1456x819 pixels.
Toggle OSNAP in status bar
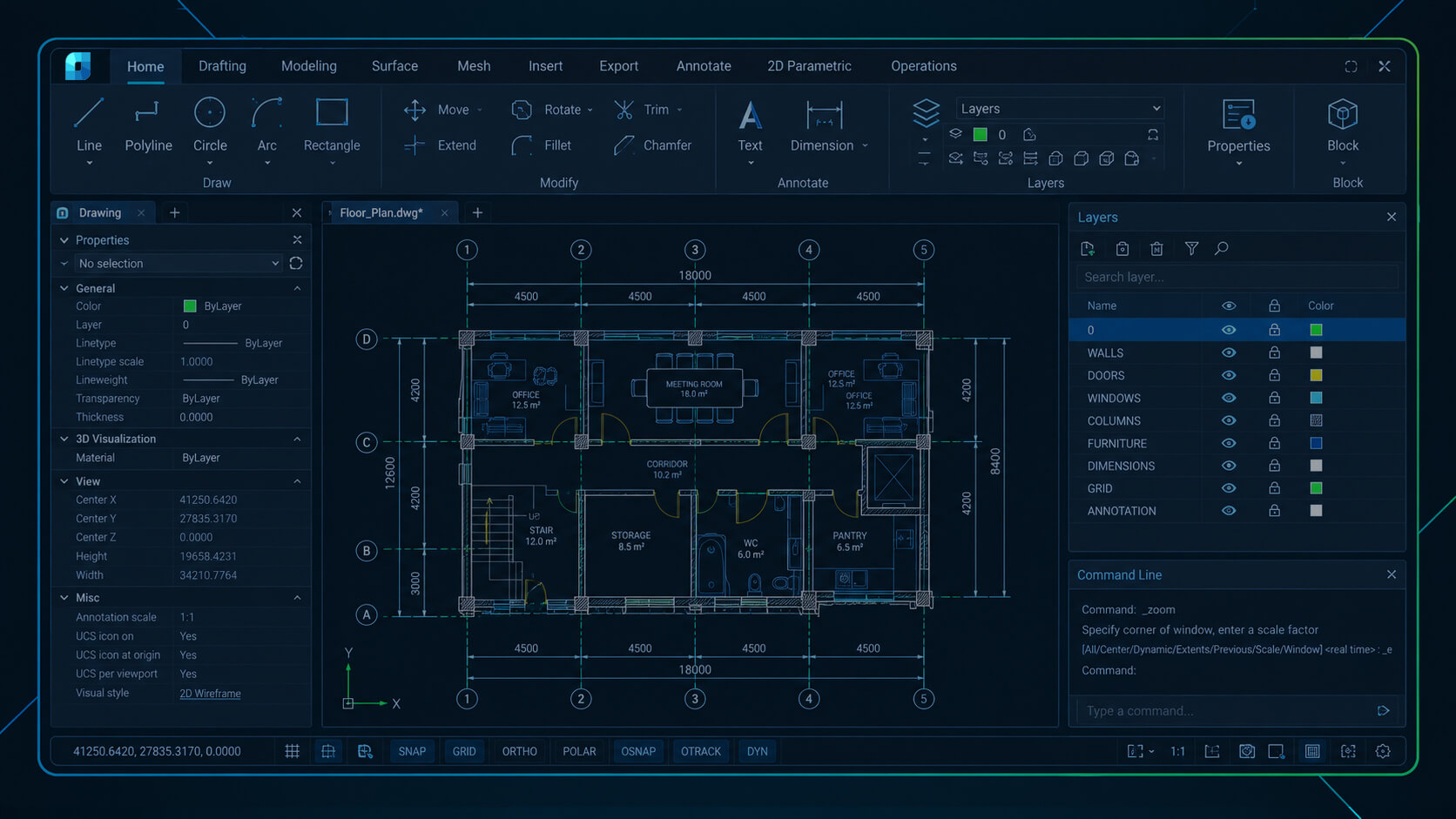click(x=638, y=751)
